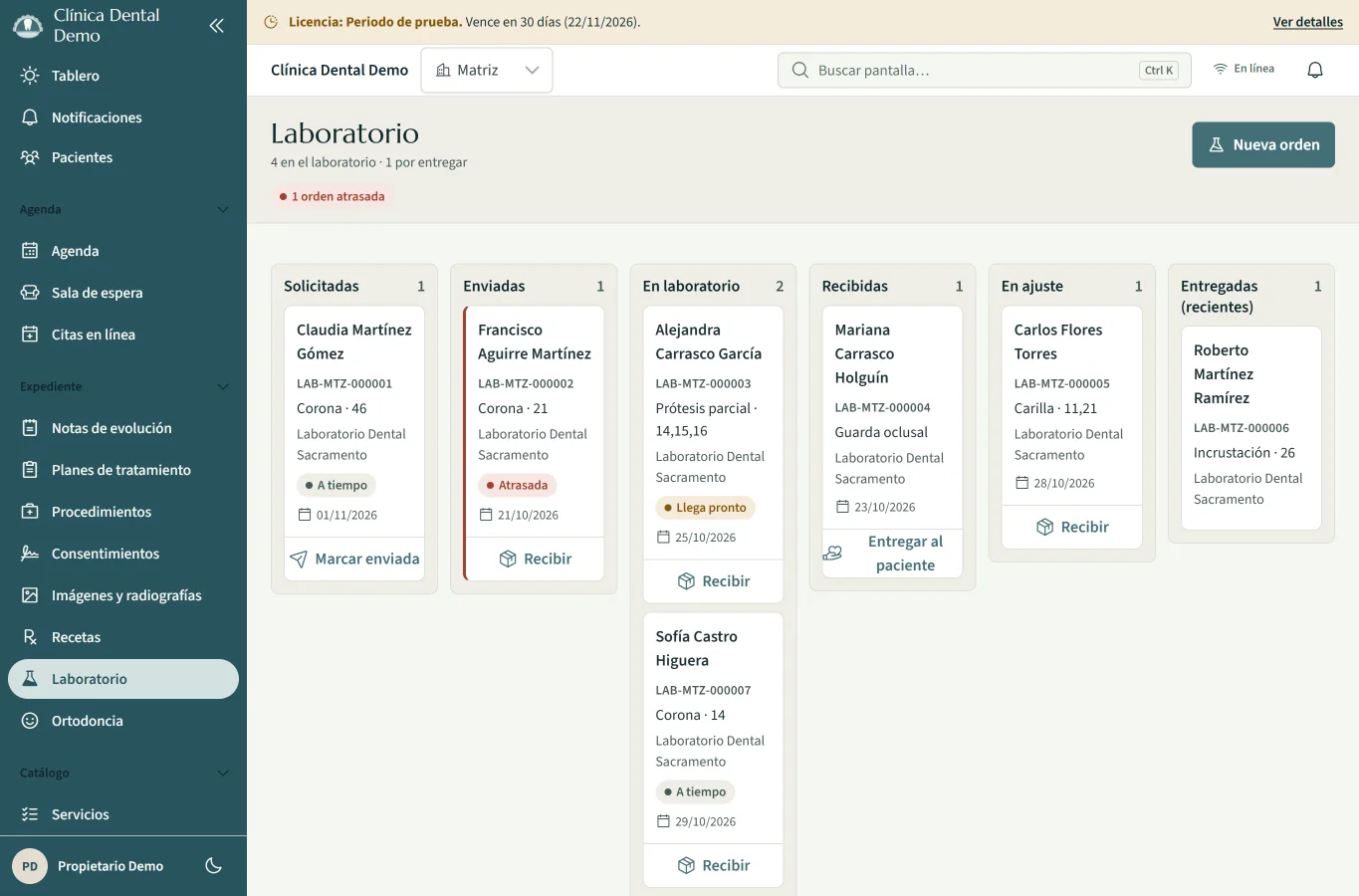Click the PD avatar icon
The image size is (1359, 896).
30,866
